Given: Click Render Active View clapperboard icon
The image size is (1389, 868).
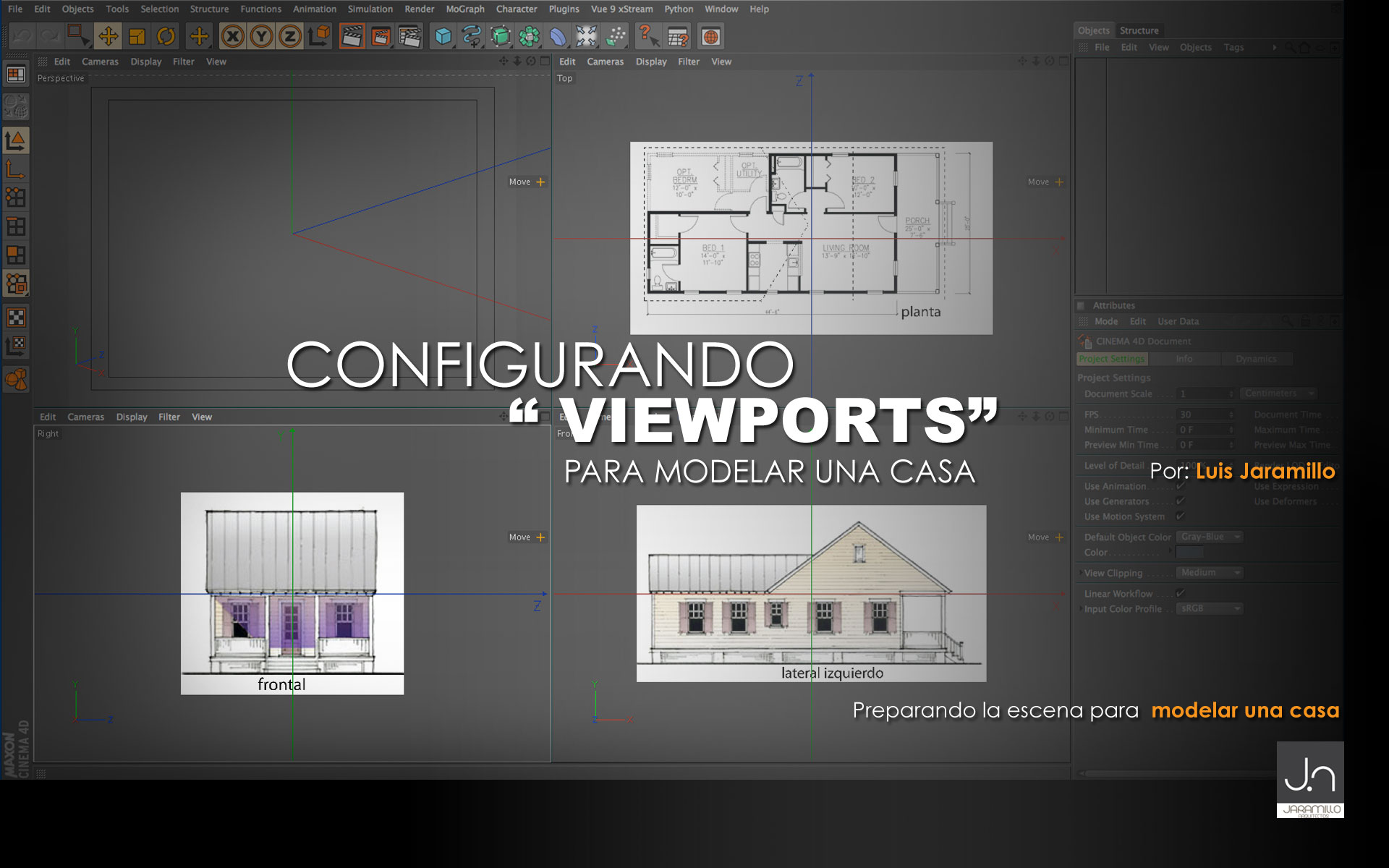Looking at the screenshot, I should [x=352, y=36].
